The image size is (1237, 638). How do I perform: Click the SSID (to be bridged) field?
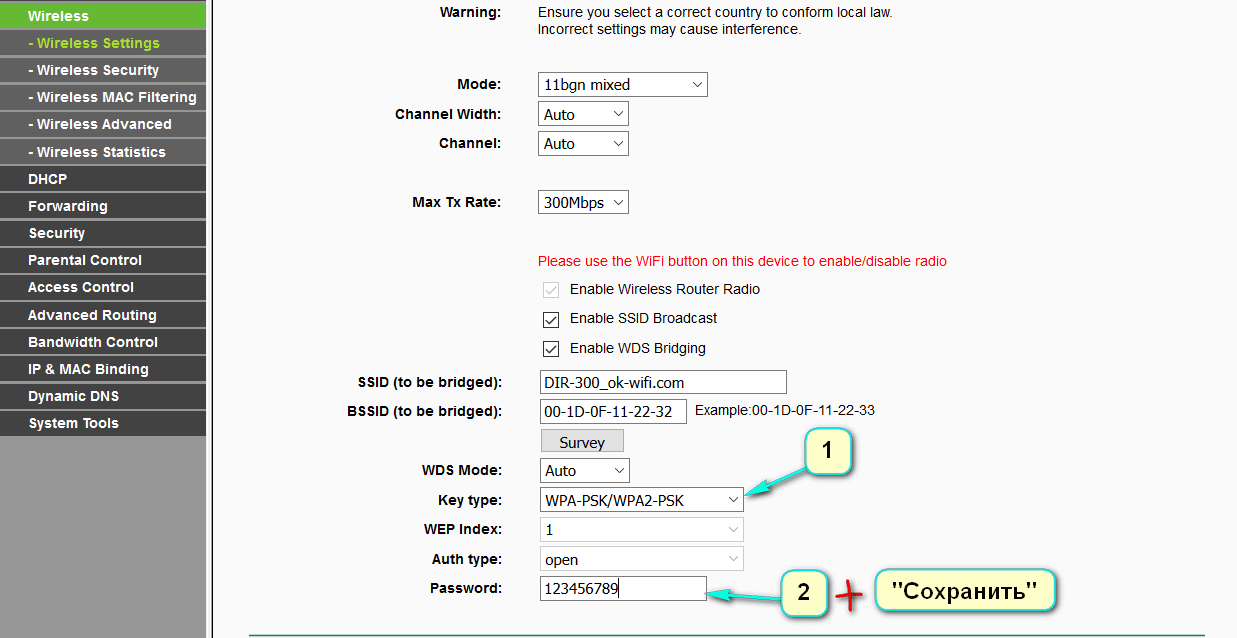pyautogui.click(x=662, y=382)
